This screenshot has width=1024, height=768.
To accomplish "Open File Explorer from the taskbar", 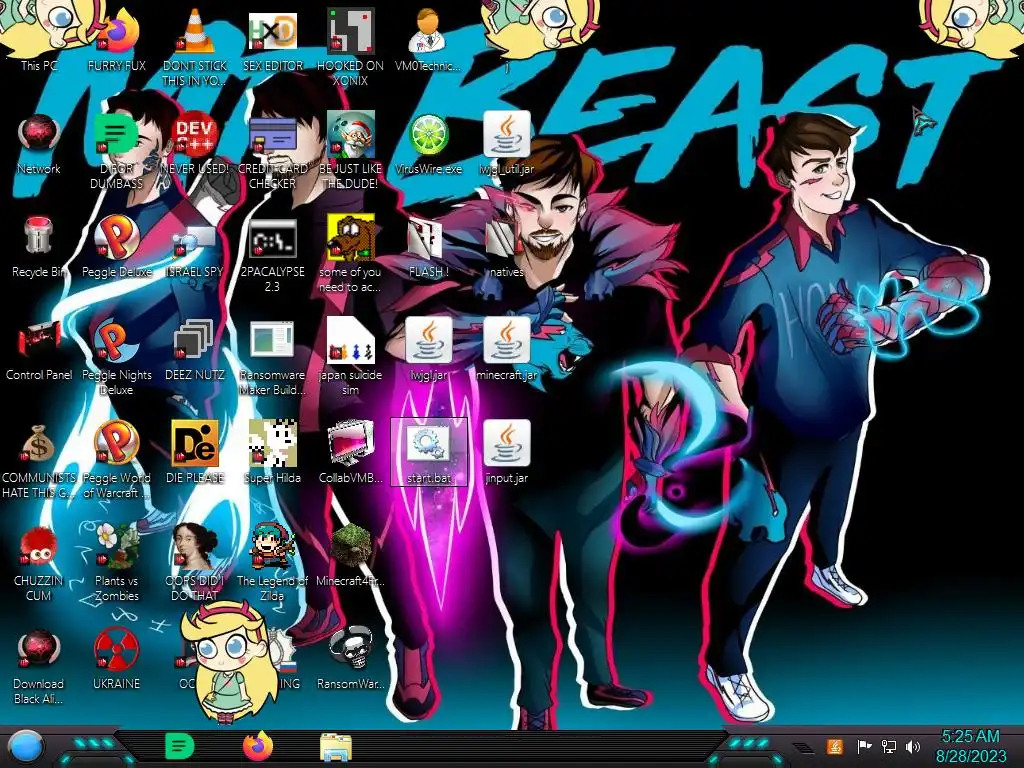I will [336, 747].
